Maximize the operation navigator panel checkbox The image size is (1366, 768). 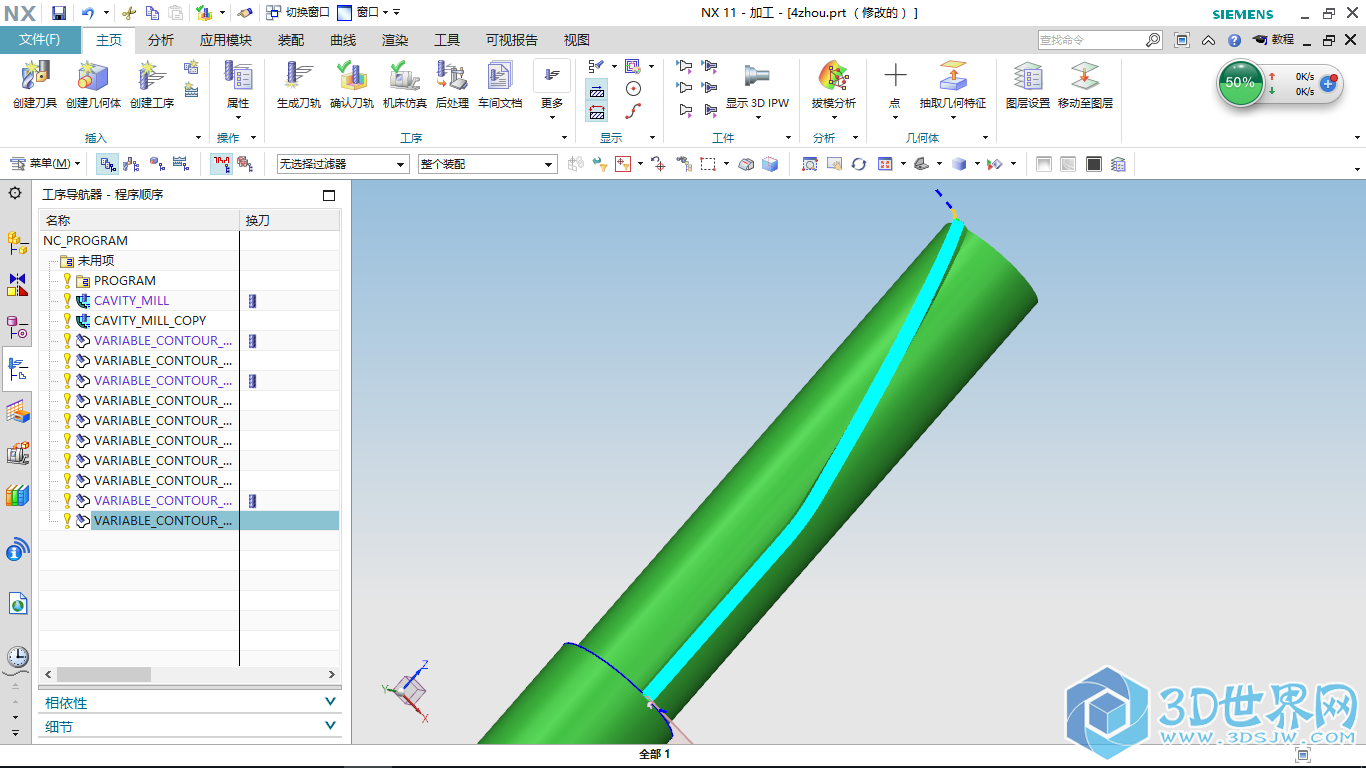coord(329,195)
